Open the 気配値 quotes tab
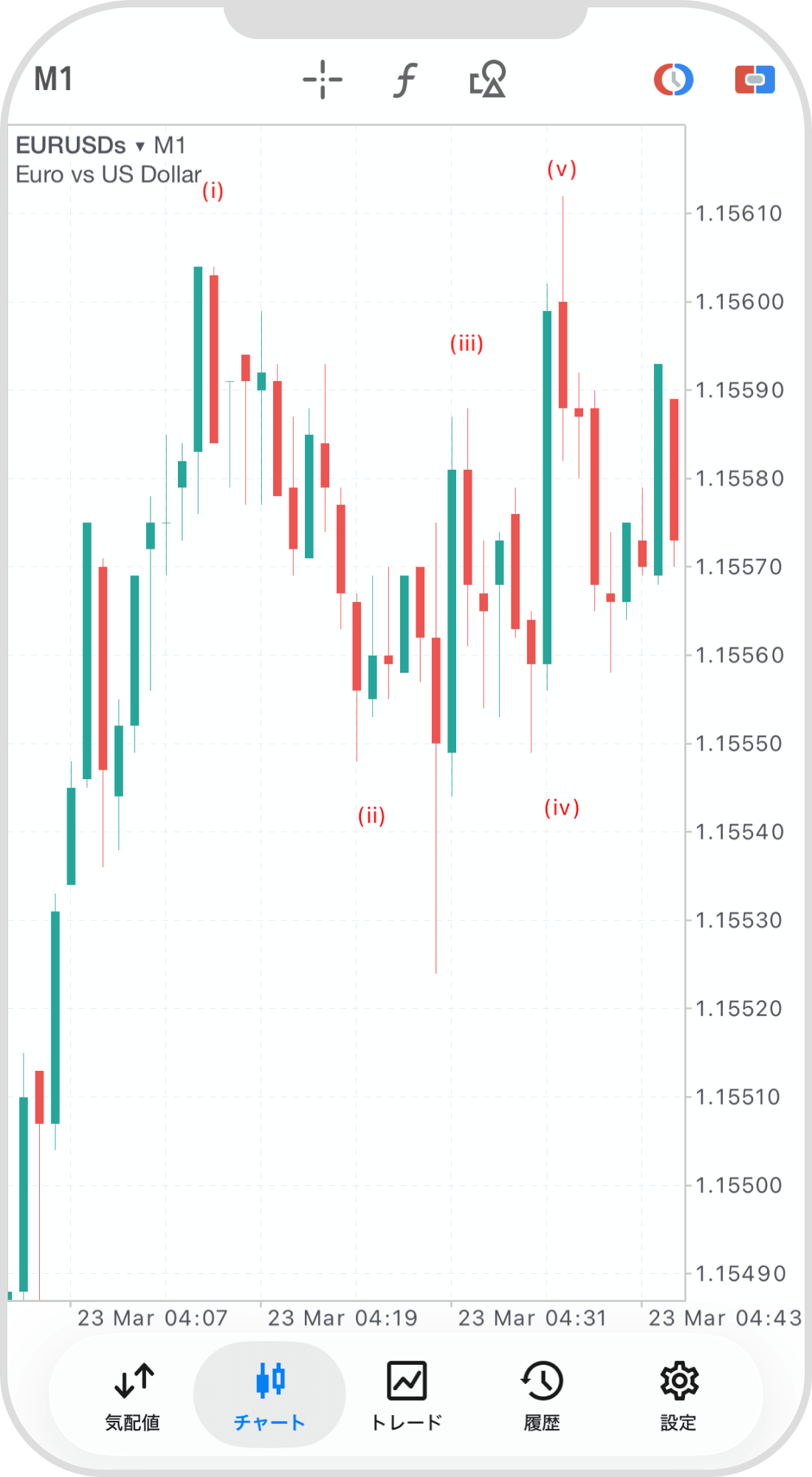This screenshot has width=812, height=1477. 133,1394
